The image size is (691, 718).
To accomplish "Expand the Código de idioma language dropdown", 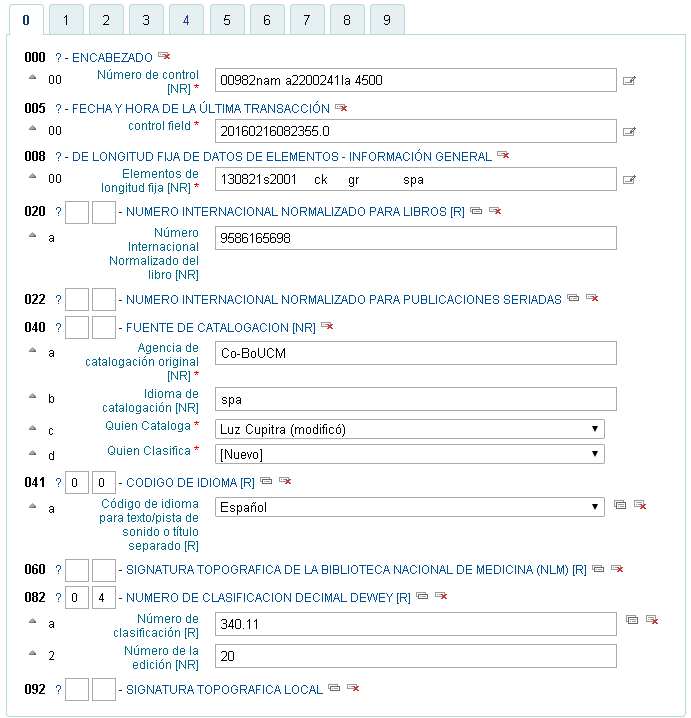I will (x=410, y=507).
